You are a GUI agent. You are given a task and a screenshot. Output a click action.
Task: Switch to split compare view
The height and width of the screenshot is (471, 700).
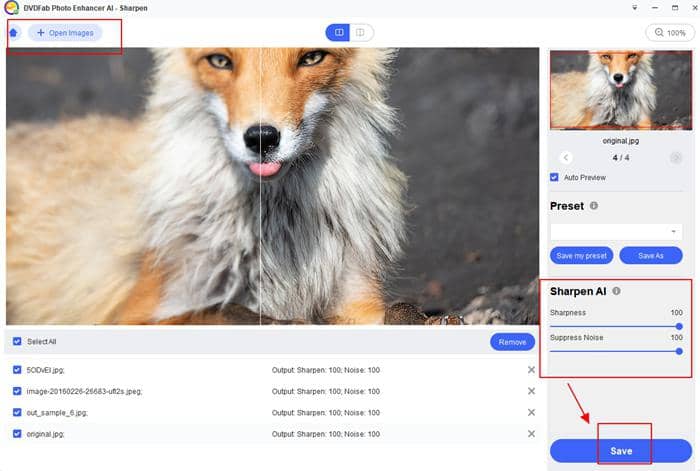339,33
